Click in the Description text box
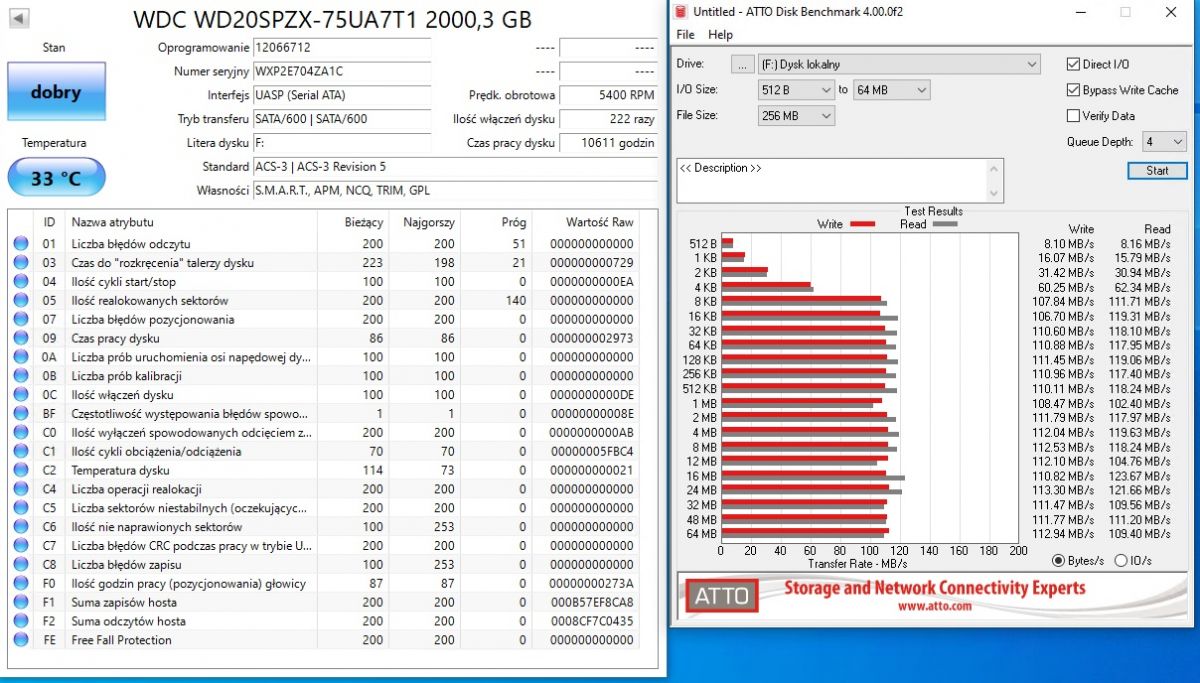This screenshot has height=683, width=1200. click(x=832, y=180)
